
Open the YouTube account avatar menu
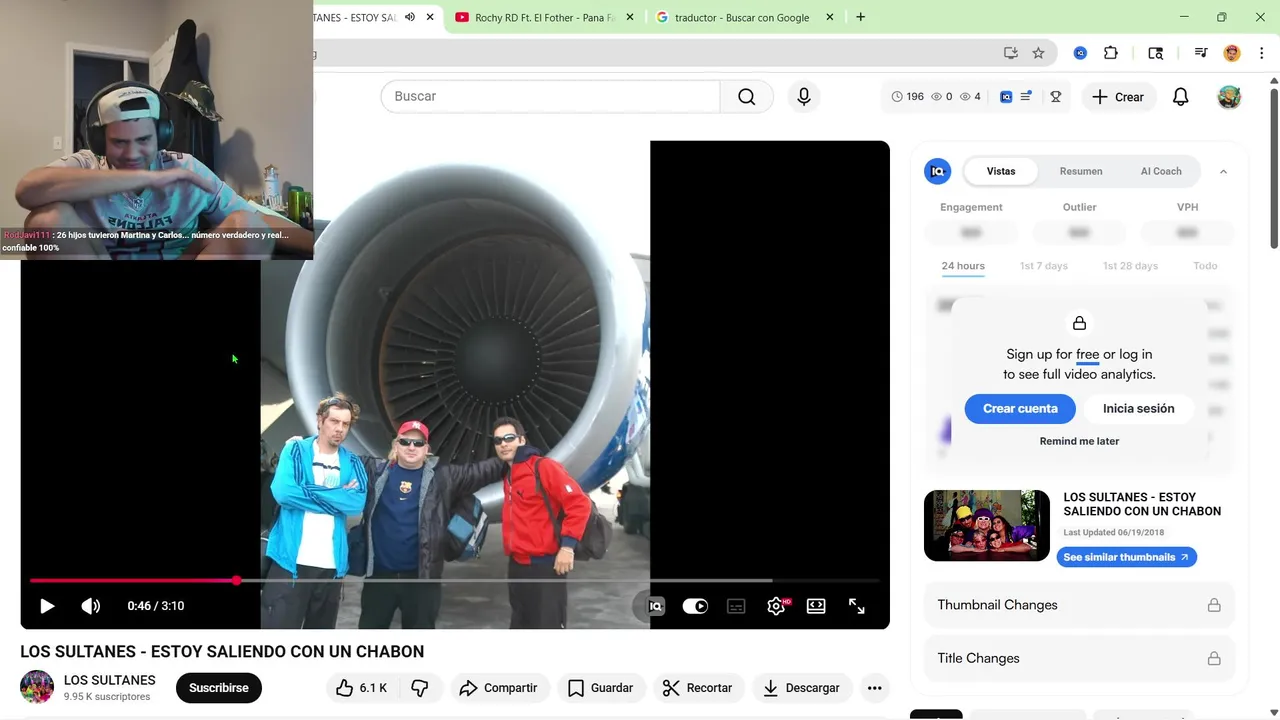pos(1229,96)
